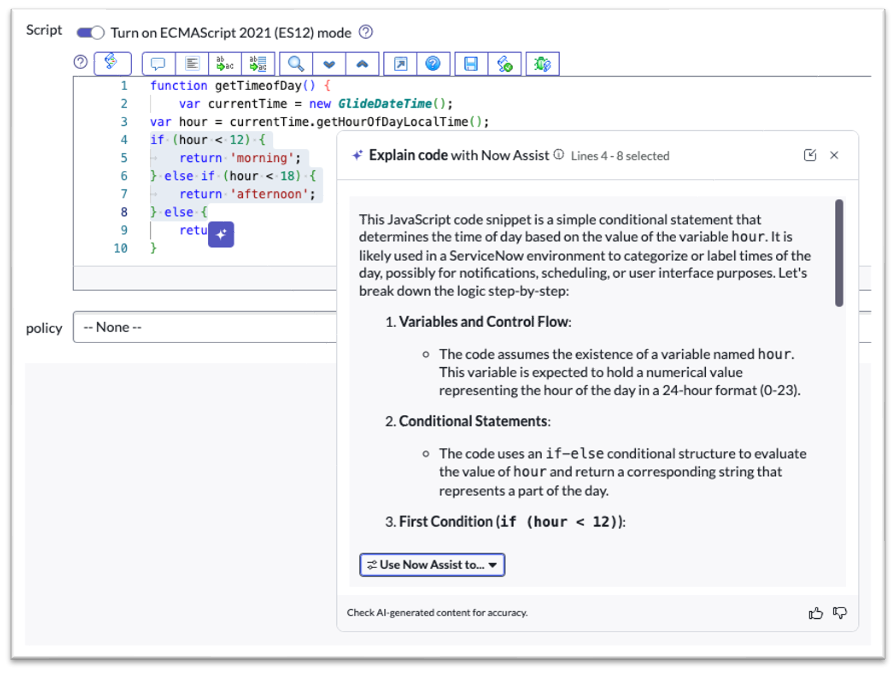Give thumbs down feedback
Screen dimensions: 896x674
click(840, 613)
